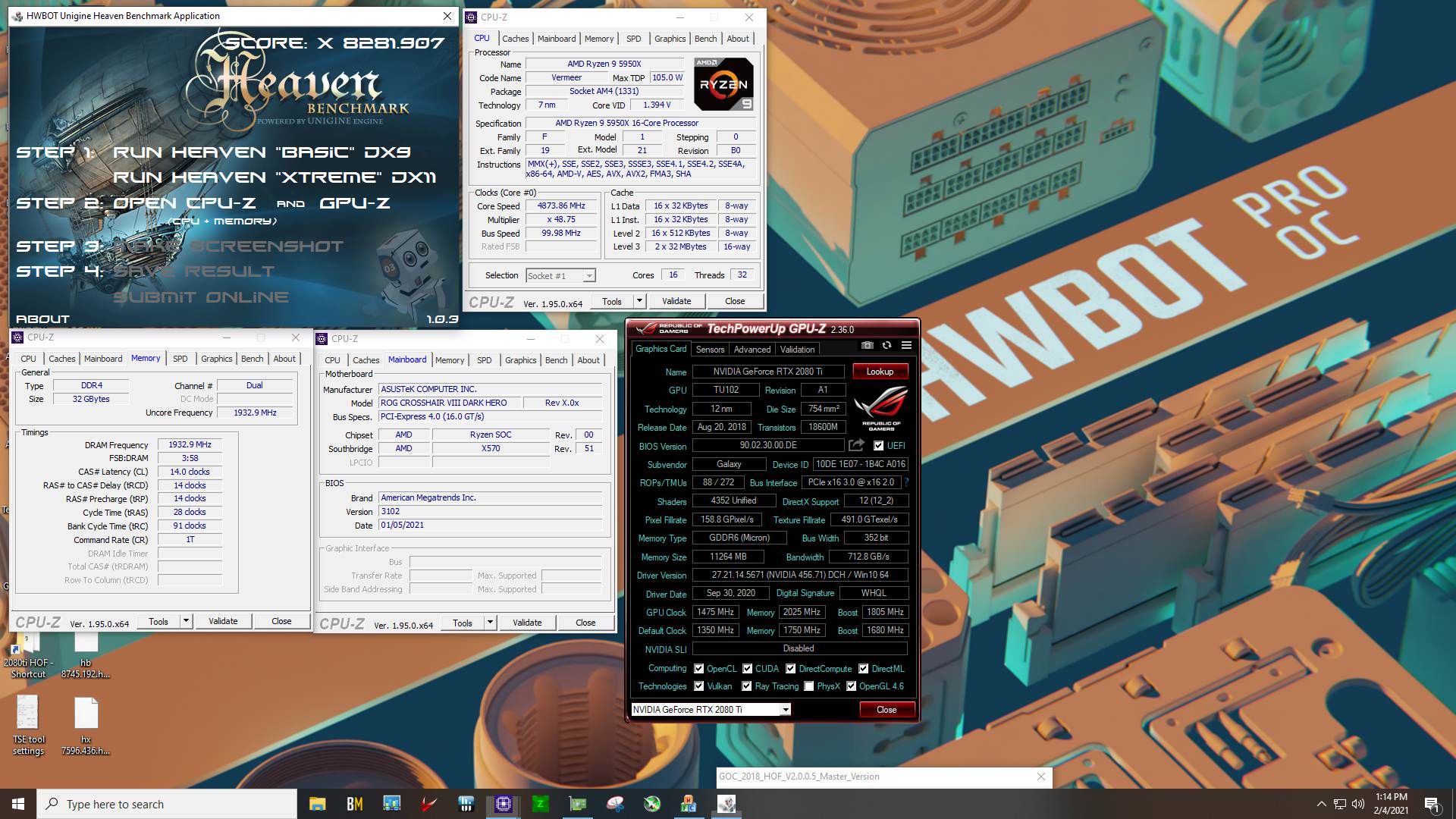This screenshot has height=819, width=1456.
Task: Open the red wing icon app in the taskbar
Action: pos(429,804)
